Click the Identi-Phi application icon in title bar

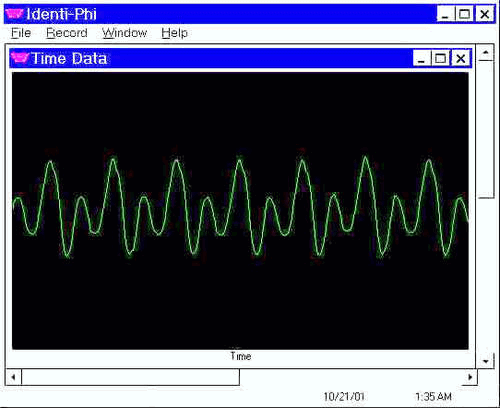(14, 14)
